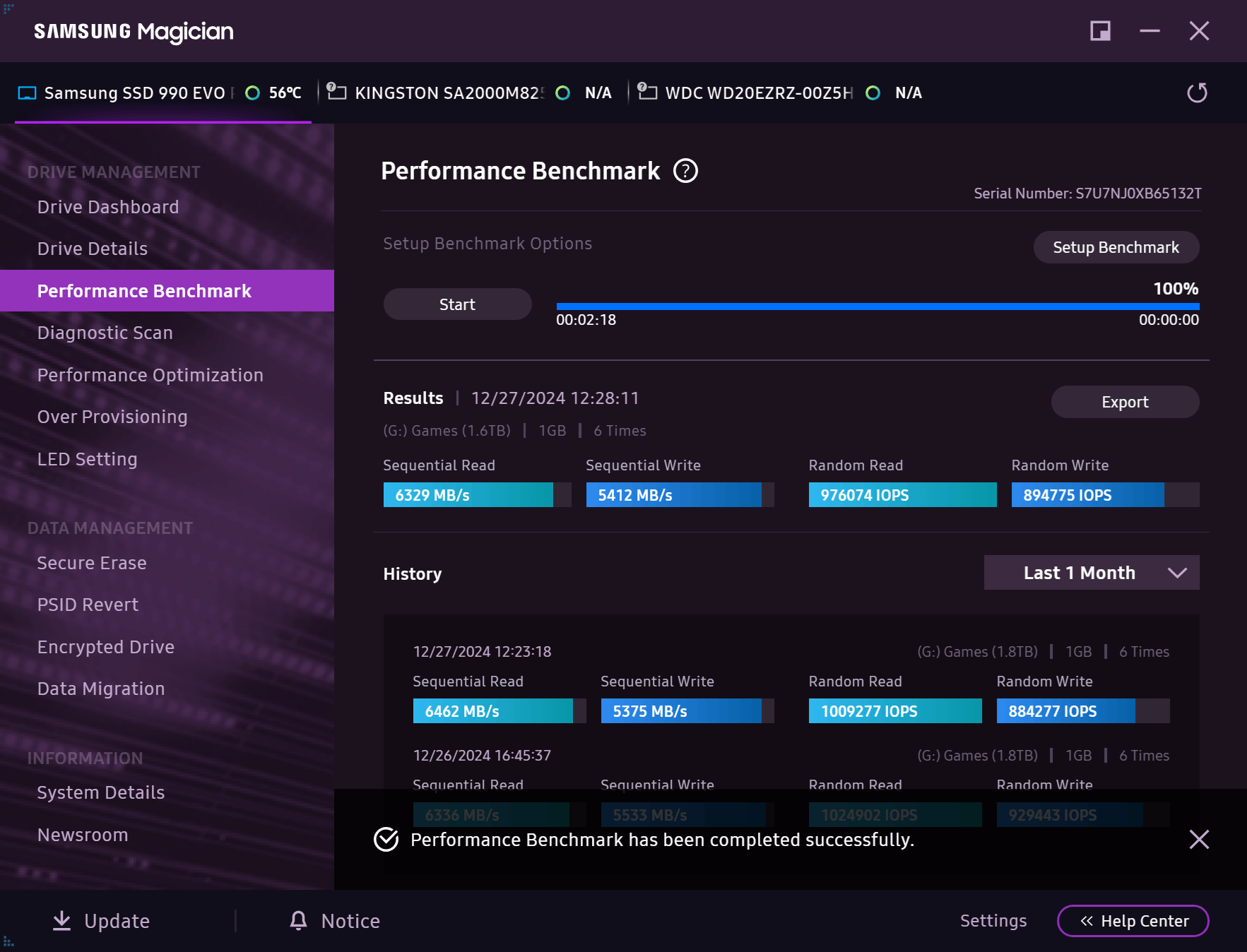Open the Help Center
The width and height of the screenshot is (1247, 952).
1133,921
